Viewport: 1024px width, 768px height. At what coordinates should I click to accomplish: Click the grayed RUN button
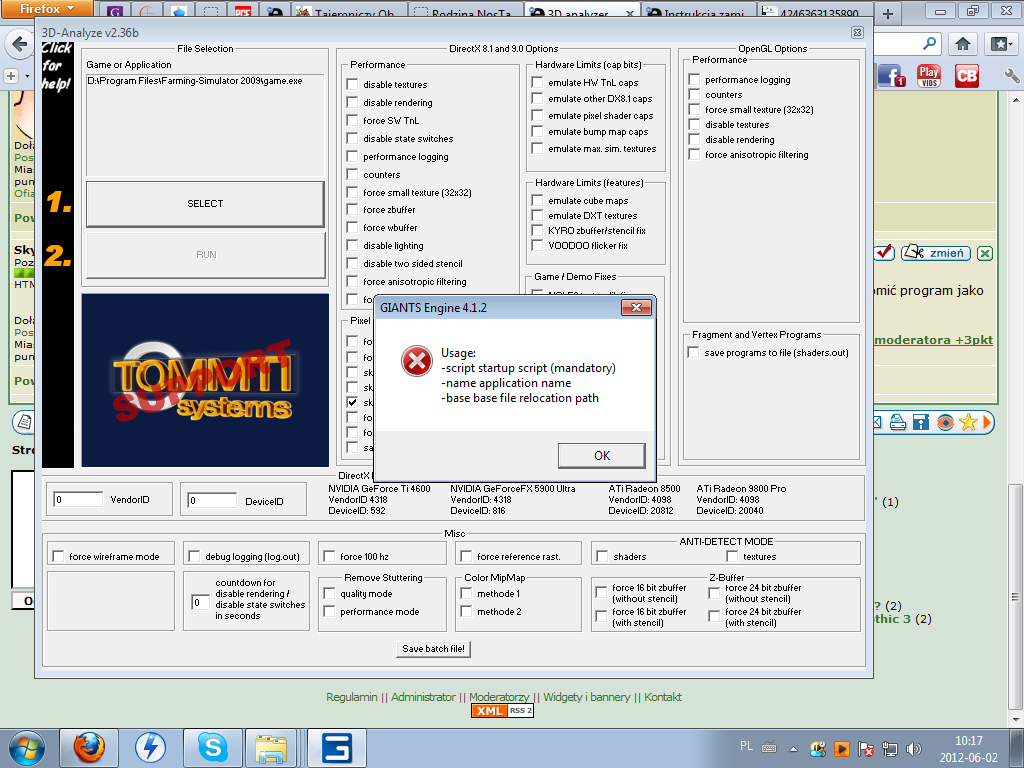(206, 255)
